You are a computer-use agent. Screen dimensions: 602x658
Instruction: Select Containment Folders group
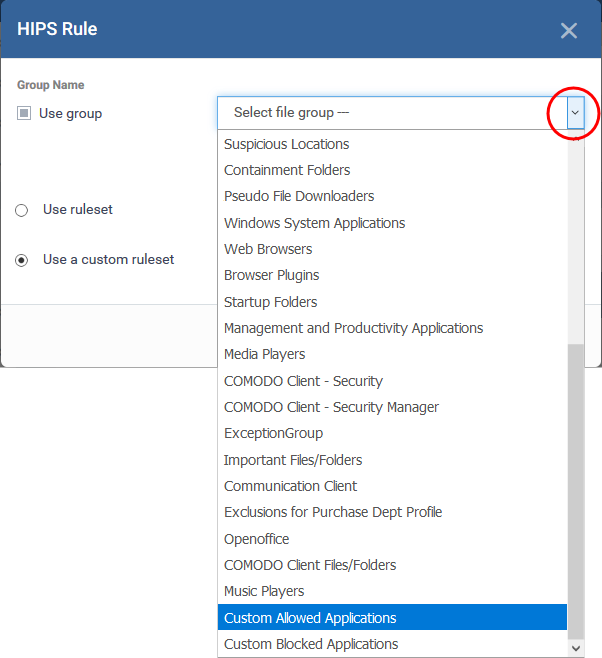pos(287,170)
